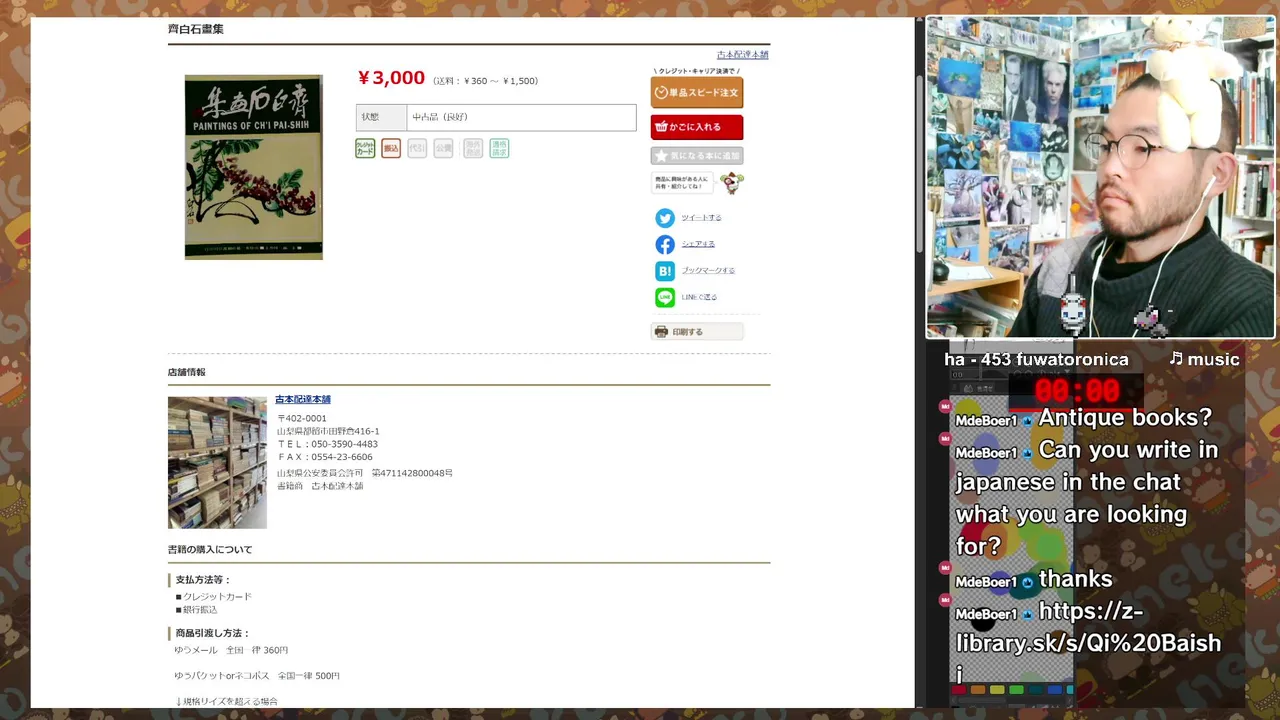The width and height of the screenshot is (1280, 720).
Task: Click the red 振込 bank transfer icon
Action: [x=391, y=148]
